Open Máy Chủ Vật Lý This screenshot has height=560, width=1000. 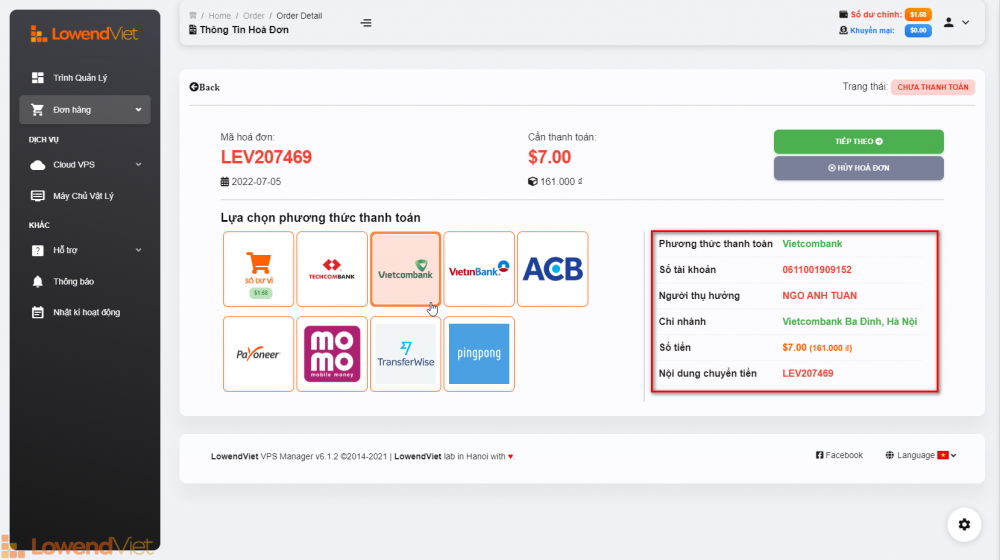click(85, 196)
